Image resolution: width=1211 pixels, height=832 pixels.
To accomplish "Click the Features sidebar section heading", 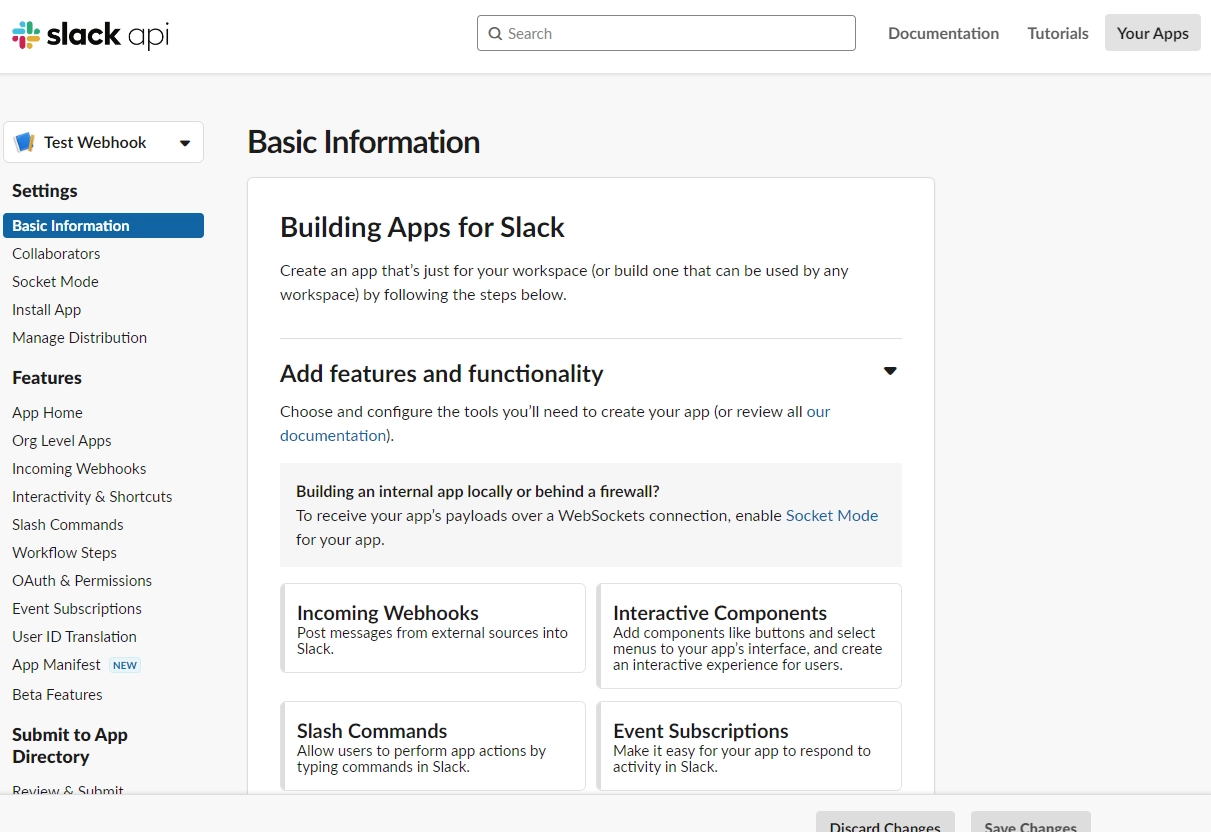I will click(x=47, y=378).
